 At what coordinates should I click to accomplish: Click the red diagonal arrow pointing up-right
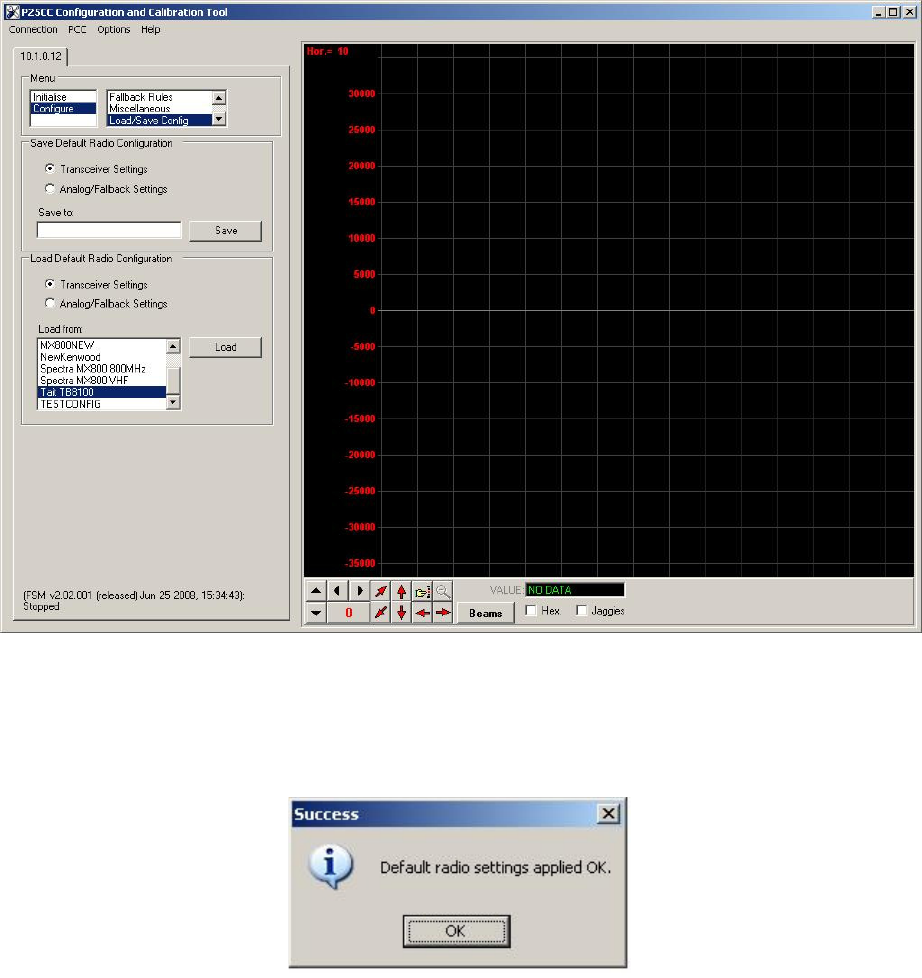tap(381, 591)
